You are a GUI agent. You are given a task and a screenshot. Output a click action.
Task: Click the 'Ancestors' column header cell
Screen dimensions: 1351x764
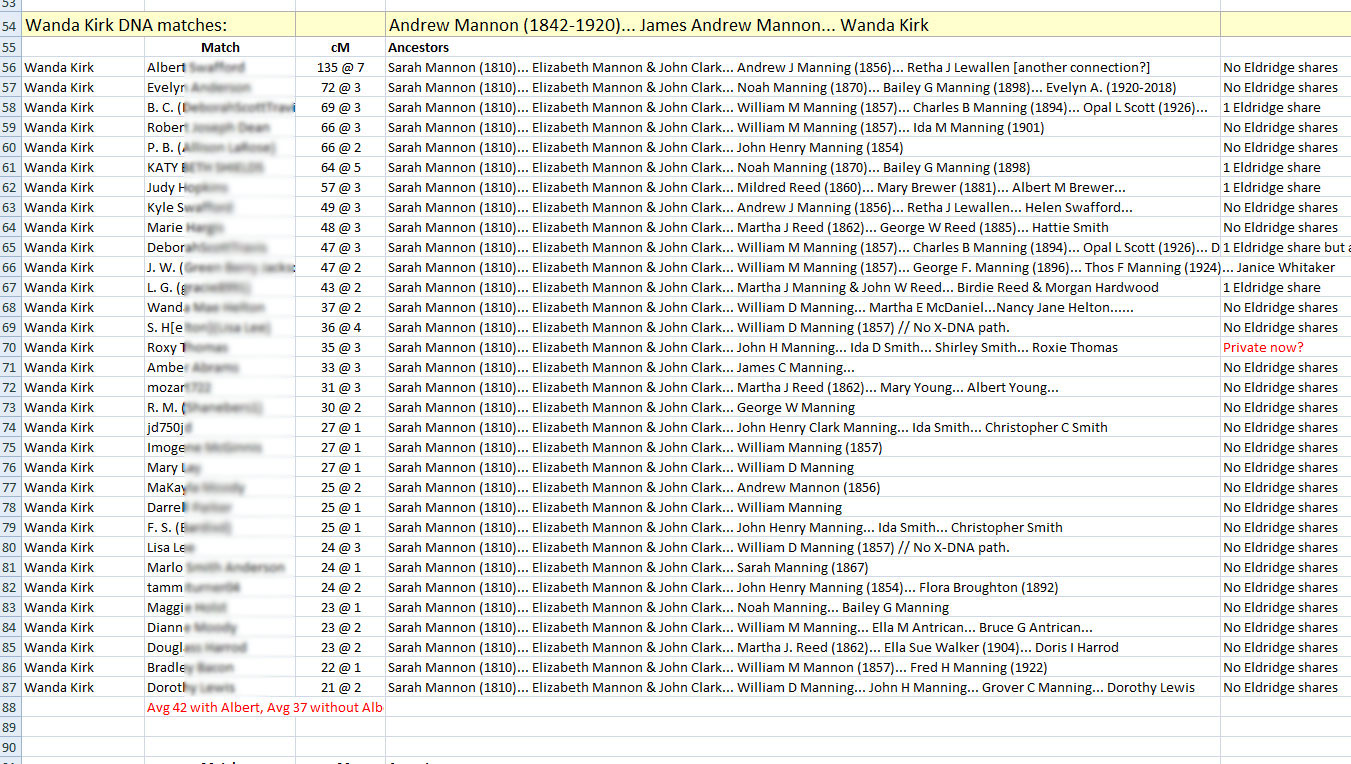(x=803, y=47)
